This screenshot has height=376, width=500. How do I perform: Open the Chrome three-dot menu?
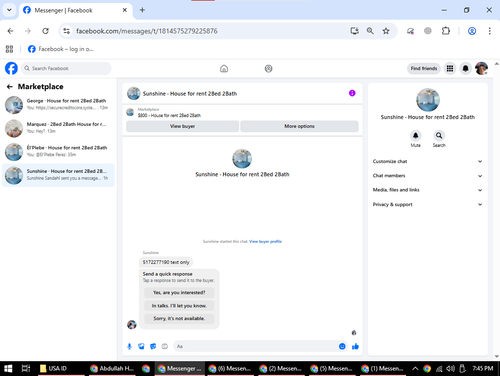[489, 31]
